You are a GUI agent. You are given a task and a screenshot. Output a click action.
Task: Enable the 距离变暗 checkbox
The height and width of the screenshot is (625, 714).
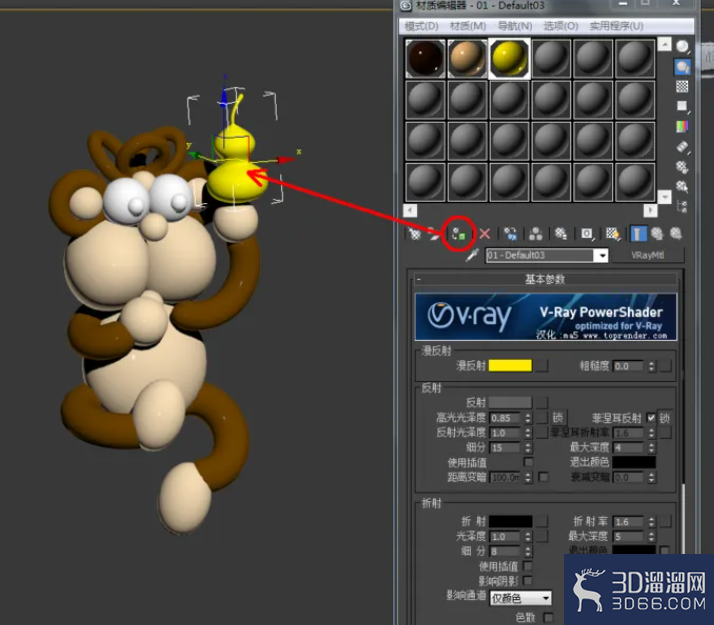[x=543, y=477]
